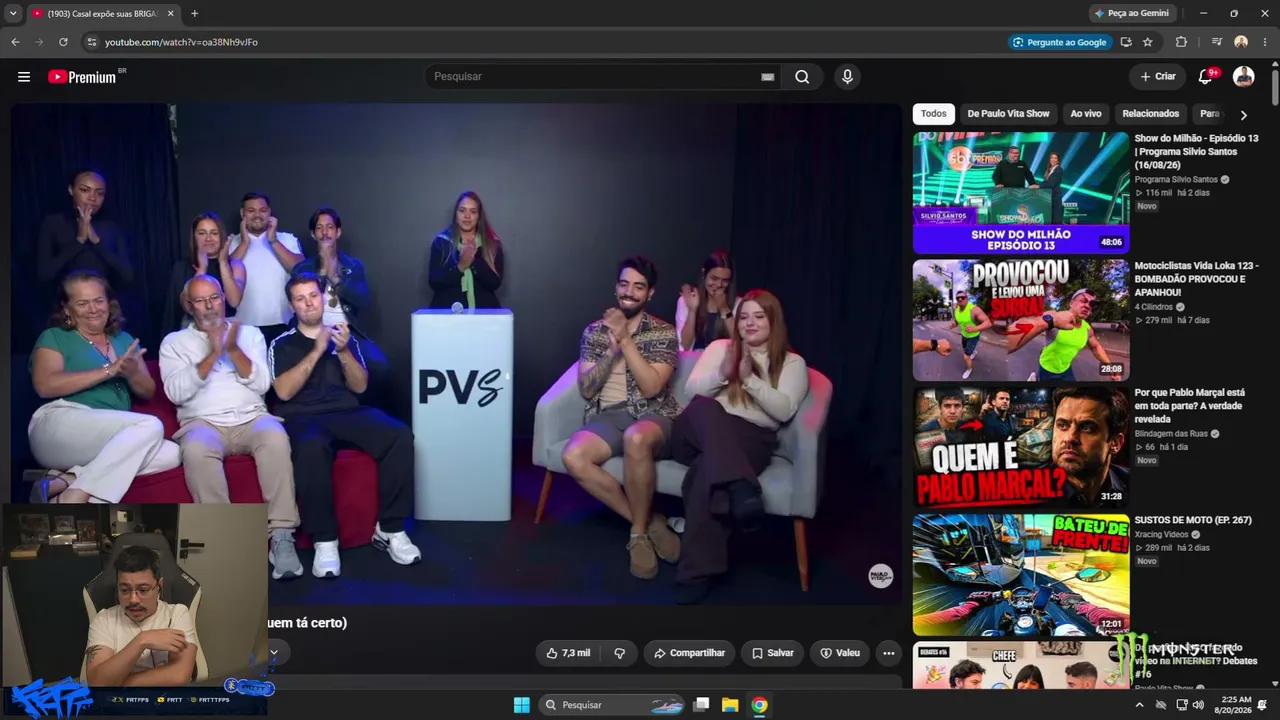Click the Peça ao Gemini button

click(1132, 13)
